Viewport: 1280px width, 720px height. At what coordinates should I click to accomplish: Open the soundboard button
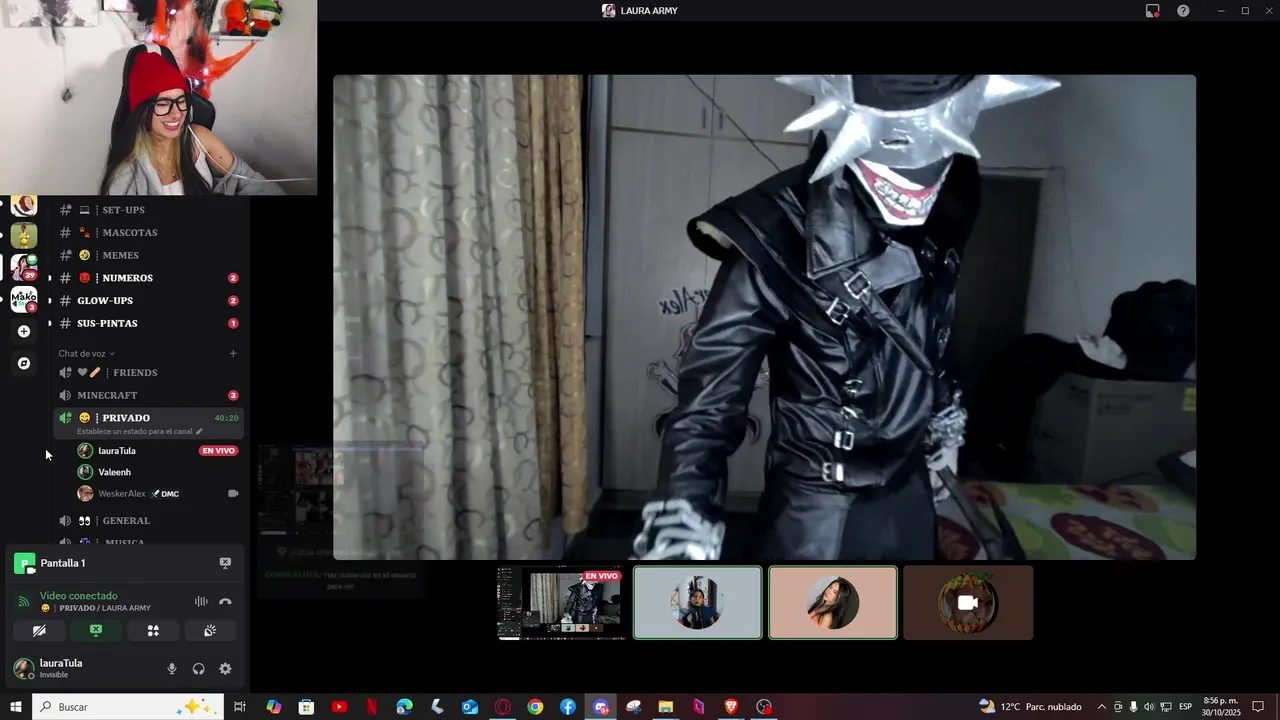click(x=210, y=631)
